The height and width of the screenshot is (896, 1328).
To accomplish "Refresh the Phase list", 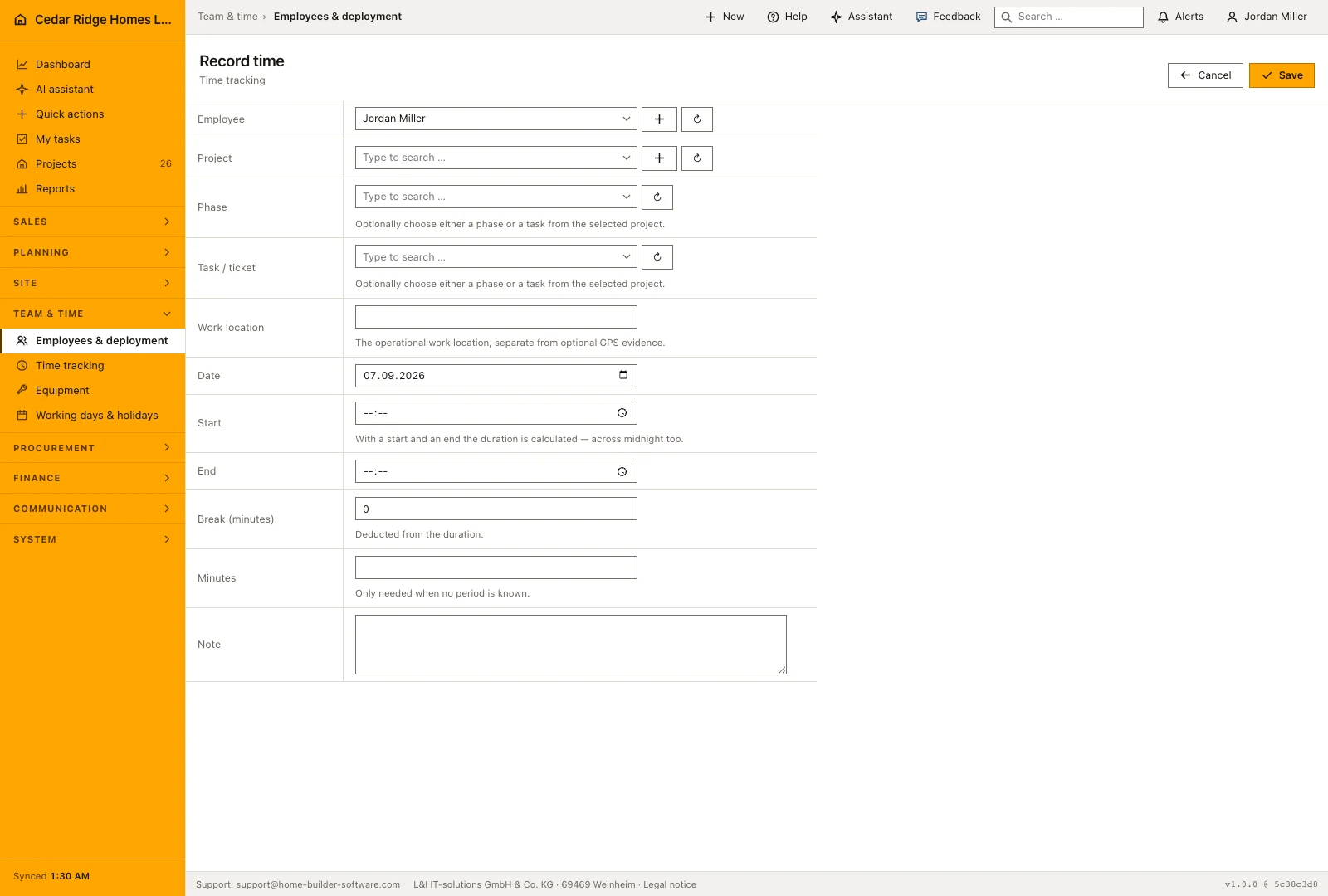I will [657, 197].
